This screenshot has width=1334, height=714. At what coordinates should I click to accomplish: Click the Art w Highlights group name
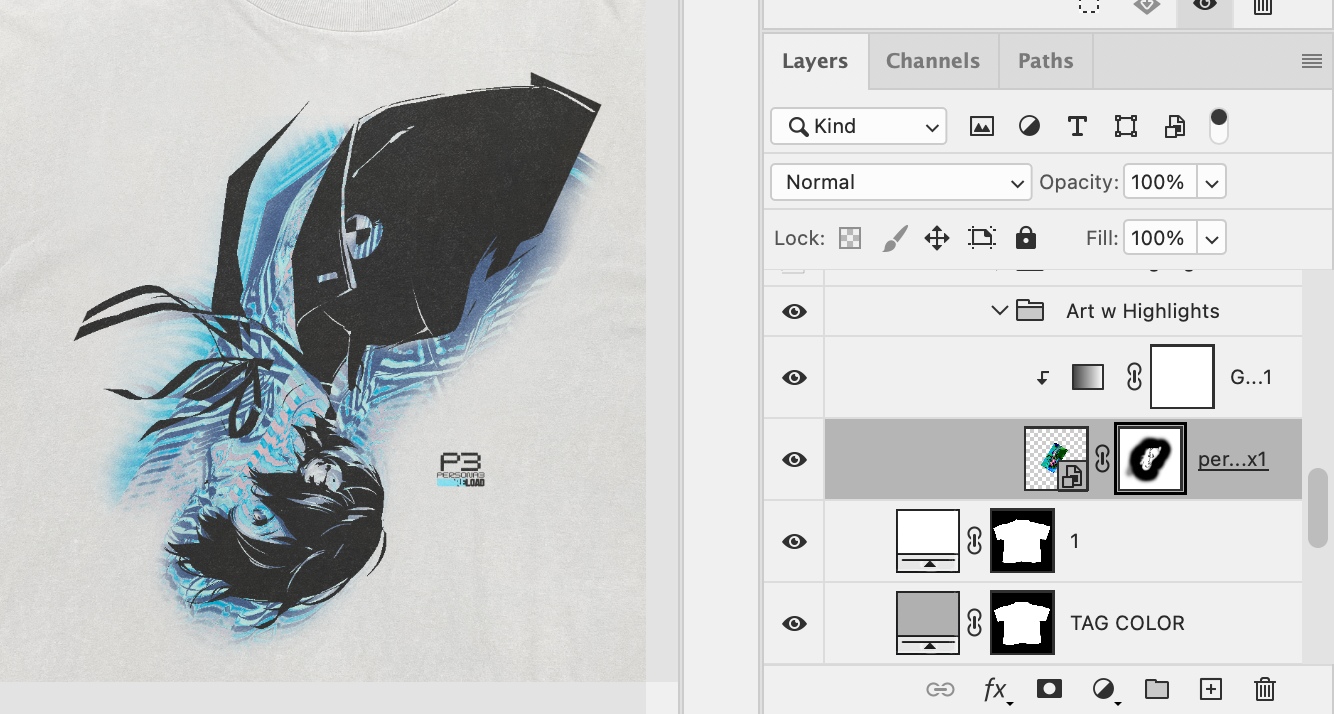[1143, 311]
